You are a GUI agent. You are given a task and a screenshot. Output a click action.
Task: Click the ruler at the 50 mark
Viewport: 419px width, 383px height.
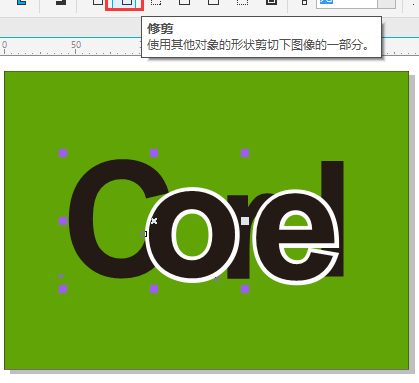(76, 45)
